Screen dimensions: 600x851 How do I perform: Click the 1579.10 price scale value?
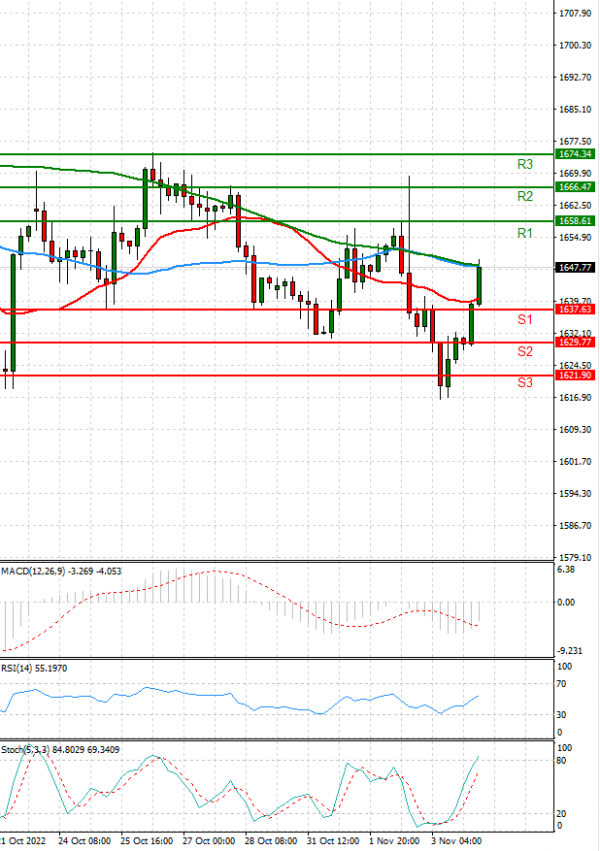point(575,558)
